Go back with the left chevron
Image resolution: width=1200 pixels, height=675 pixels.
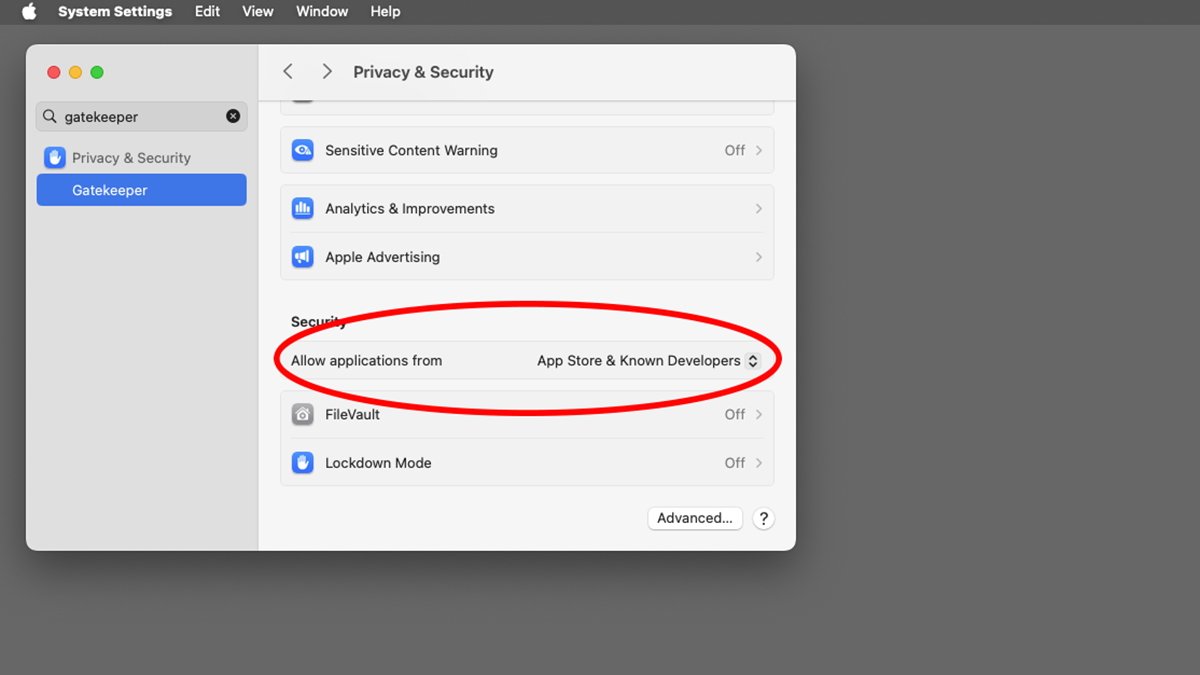pyautogui.click(x=288, y=72)
